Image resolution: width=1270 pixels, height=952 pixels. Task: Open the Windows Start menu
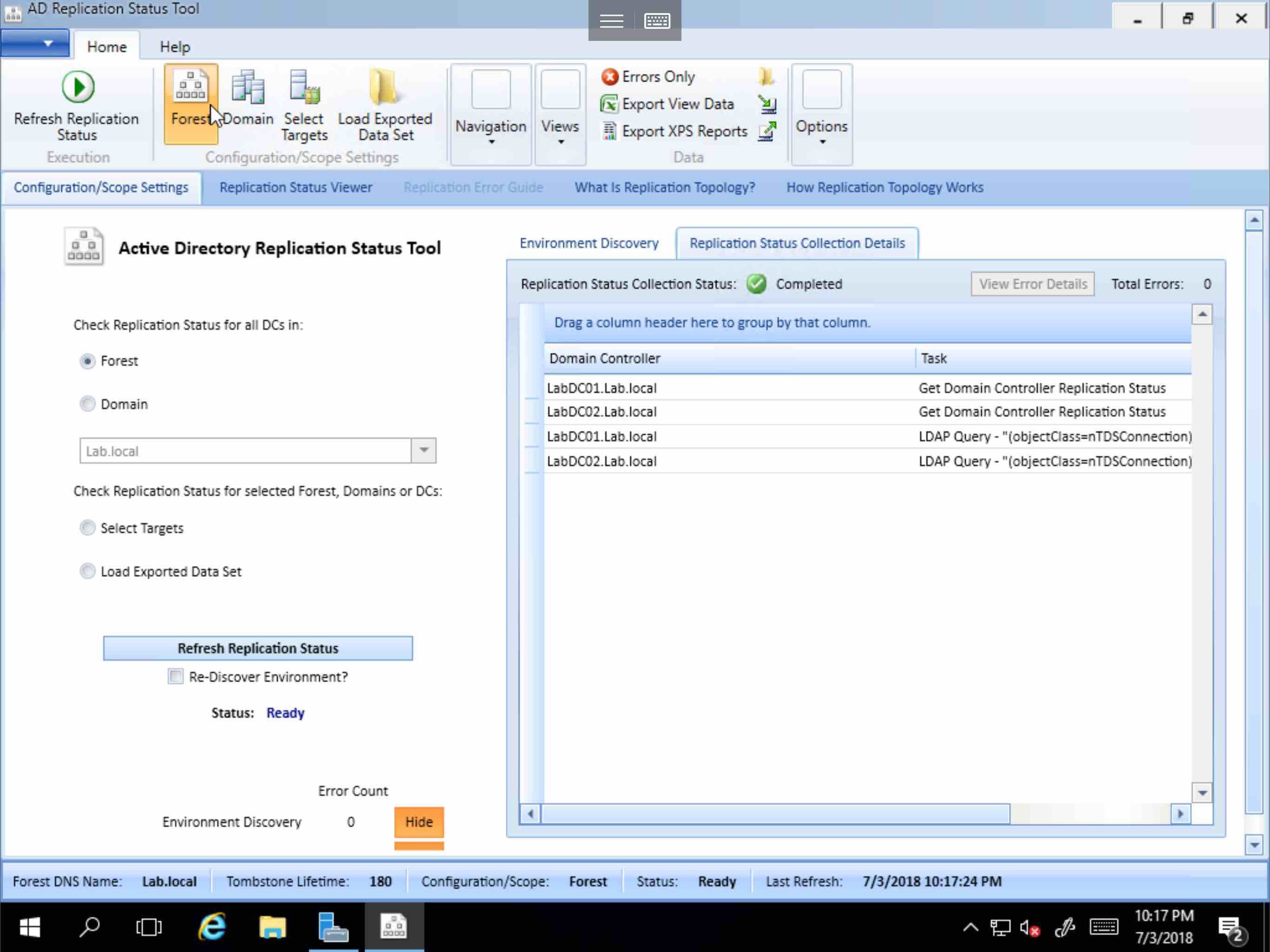pyautogui.click(x=30, y=927)
